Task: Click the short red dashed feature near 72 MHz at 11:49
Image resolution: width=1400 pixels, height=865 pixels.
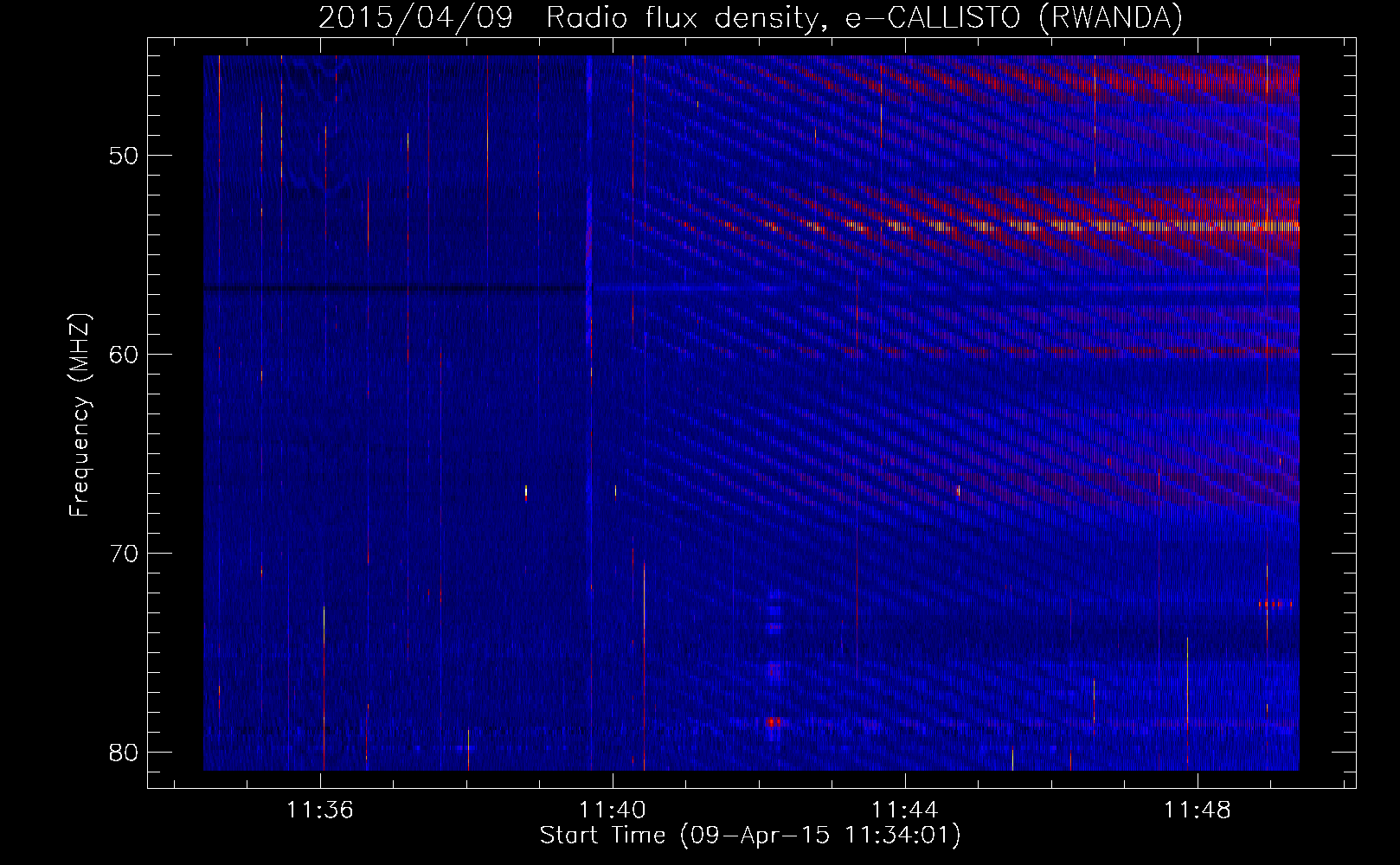Action: pos(1275,604)
